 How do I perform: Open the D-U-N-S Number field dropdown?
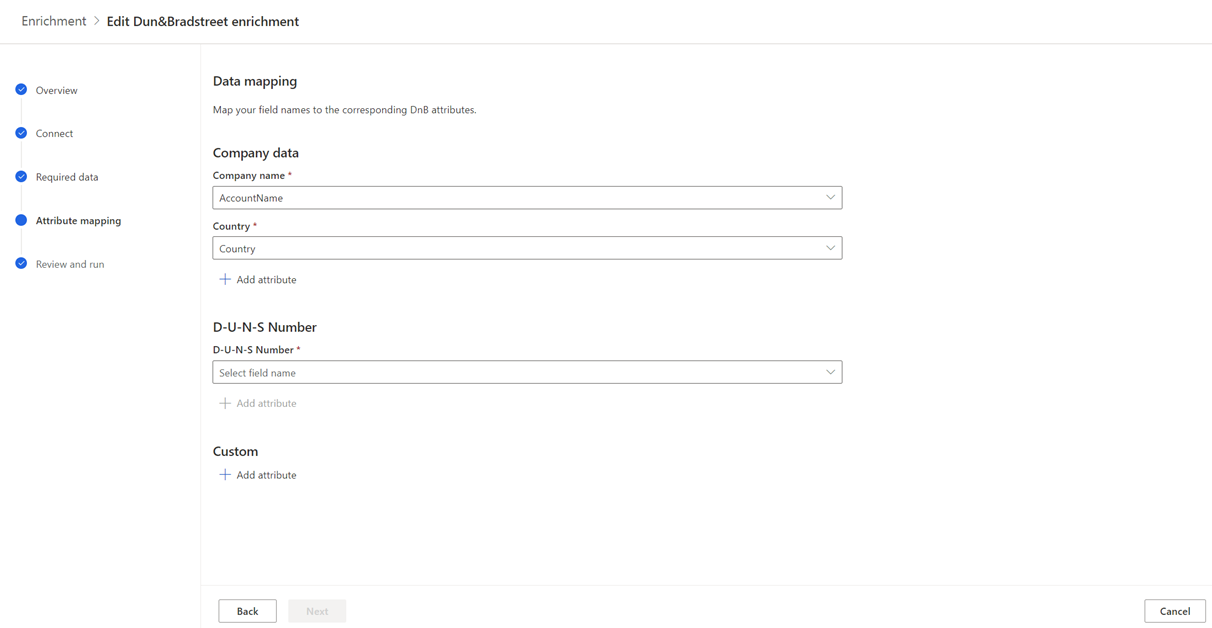pyautogui.click(x=527, y=372)
